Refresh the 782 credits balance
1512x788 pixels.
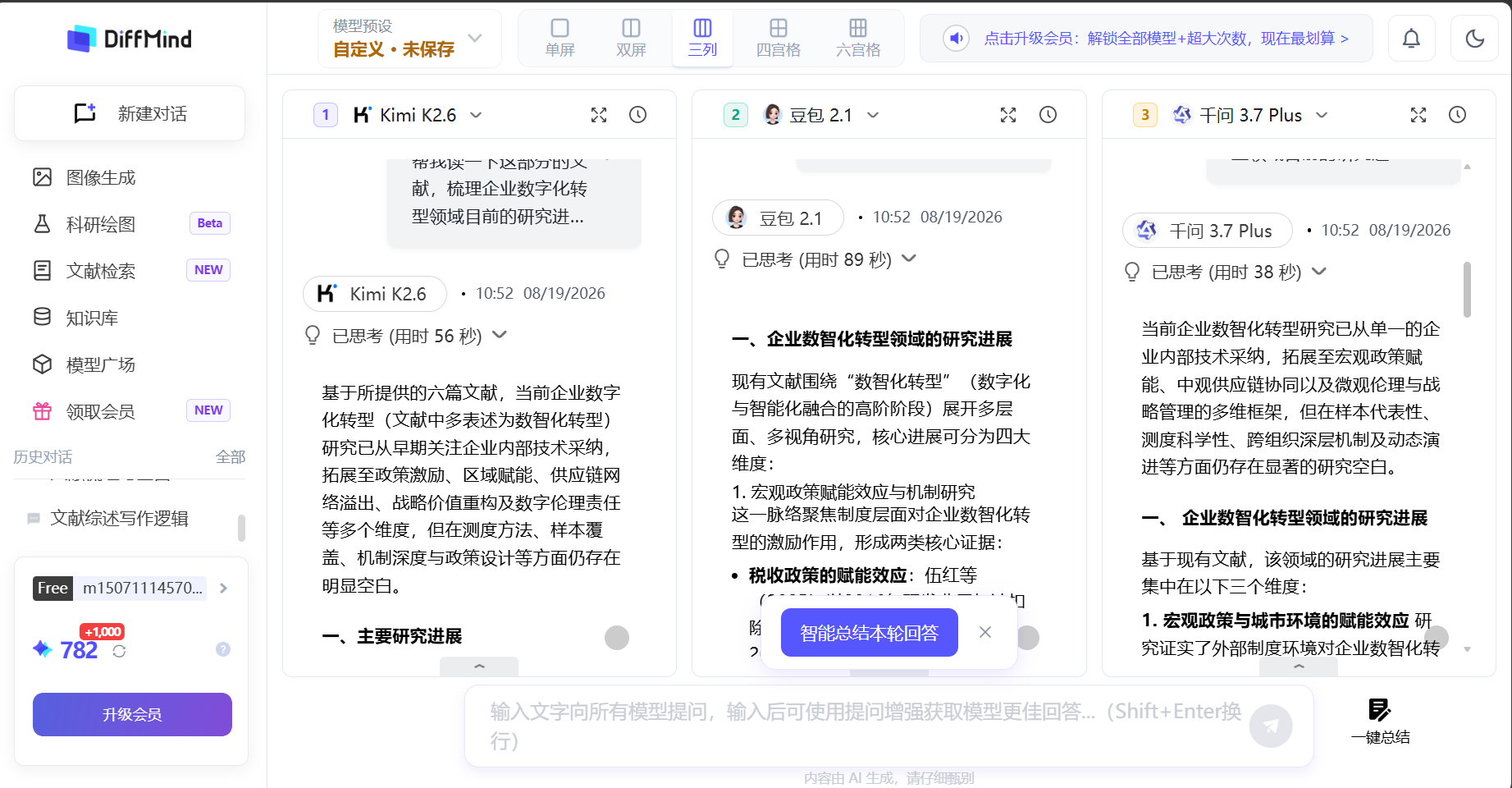tap(119, 651)
